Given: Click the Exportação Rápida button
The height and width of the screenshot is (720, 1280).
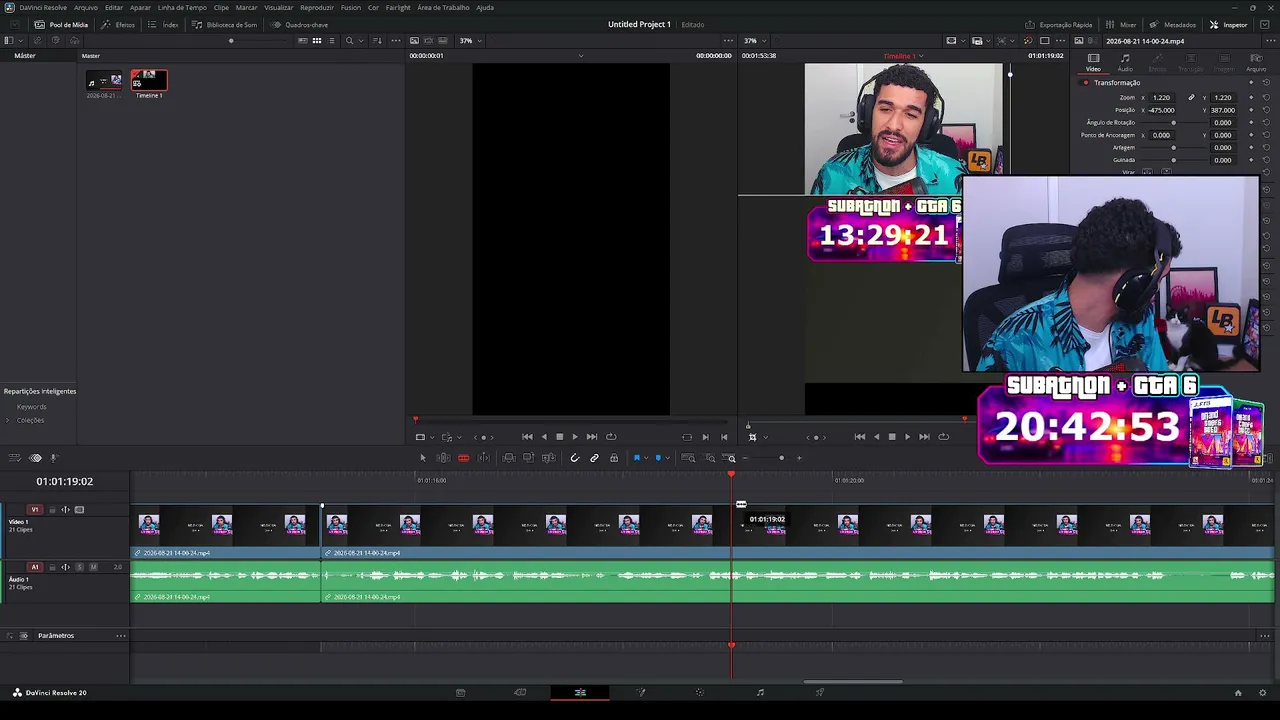Looking at the screenshot, I should pos(1059,24).
